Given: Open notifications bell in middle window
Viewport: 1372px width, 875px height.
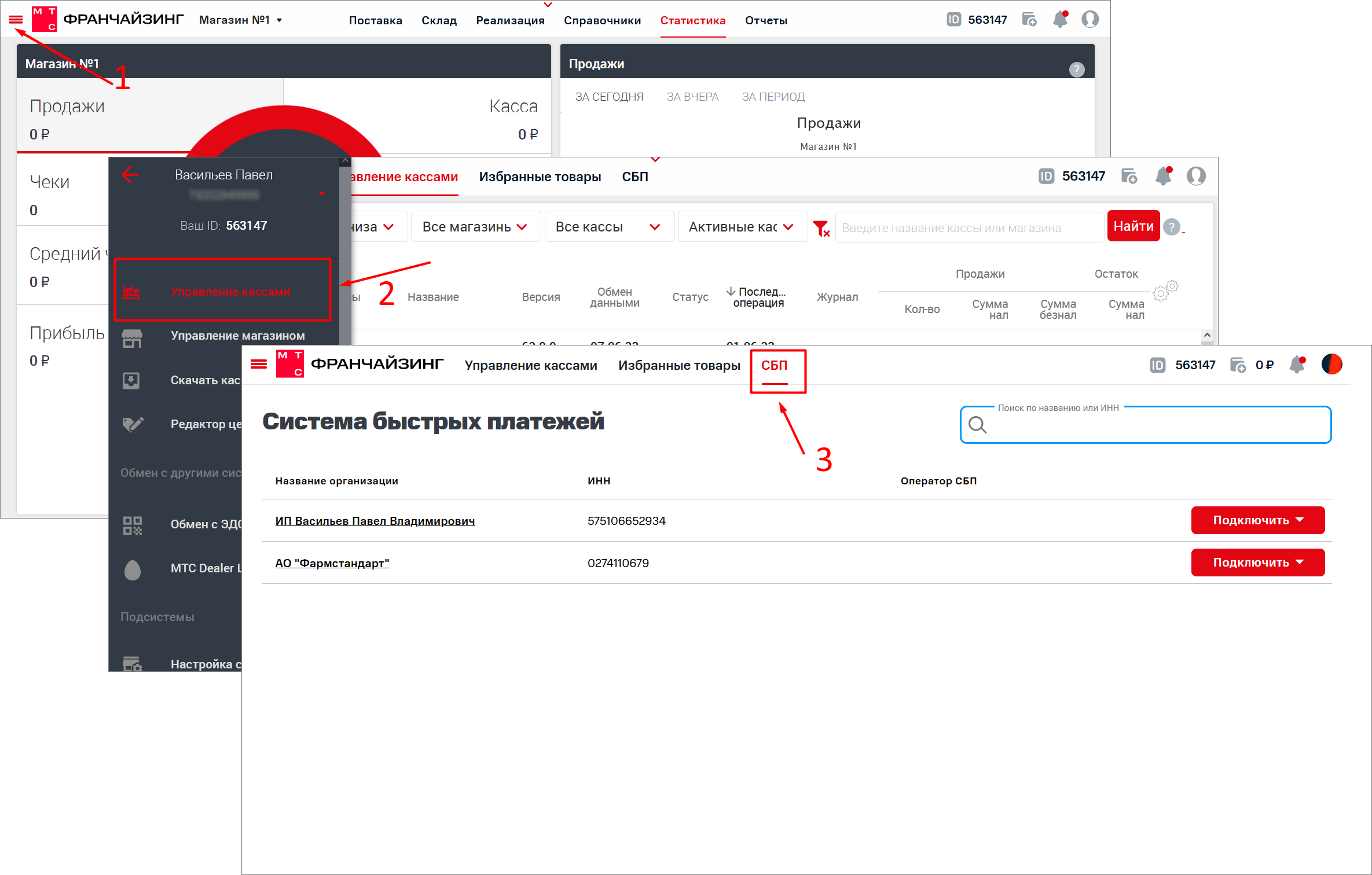Looking at the screenshot, I should (x=1163, y=175).
